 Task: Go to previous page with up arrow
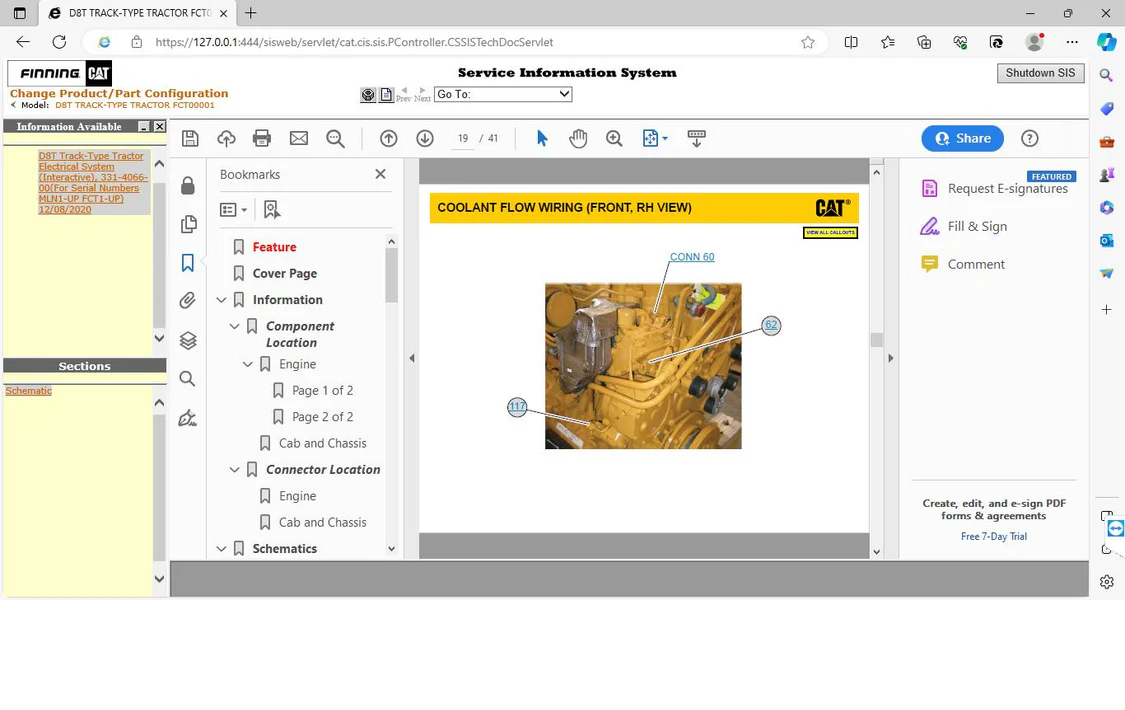coord(389,139)
